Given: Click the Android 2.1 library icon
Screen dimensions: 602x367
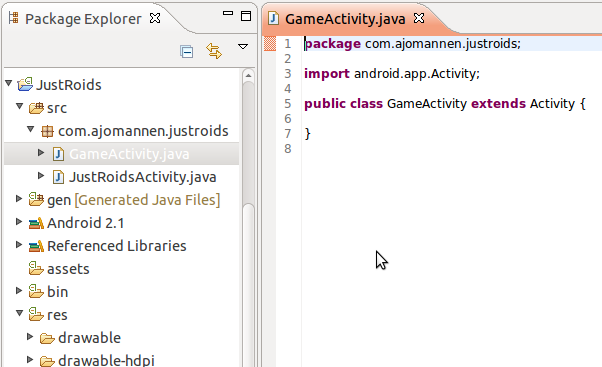Looking at the screenshot, I should coord(36,223).
